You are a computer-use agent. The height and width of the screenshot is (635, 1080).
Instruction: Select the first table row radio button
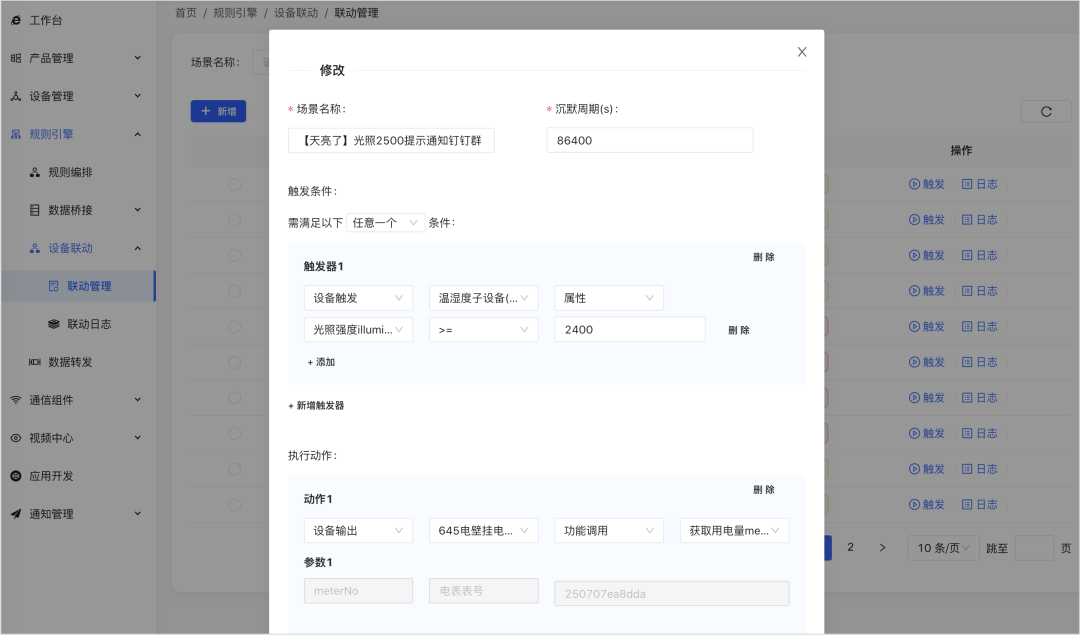pyautogui.click(x=234, y=184)
